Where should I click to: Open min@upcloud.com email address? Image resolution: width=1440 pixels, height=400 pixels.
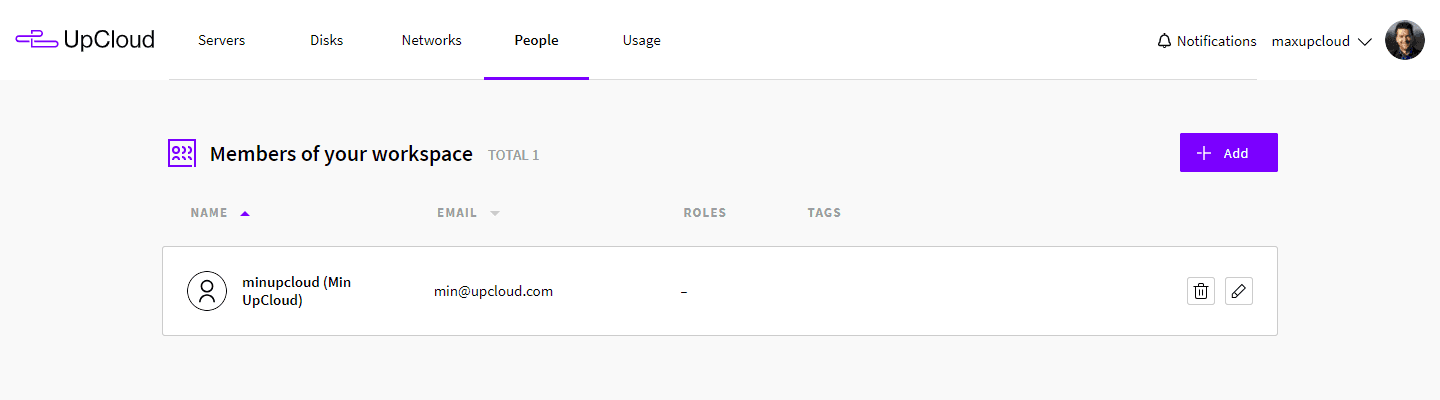click(493, 291)
